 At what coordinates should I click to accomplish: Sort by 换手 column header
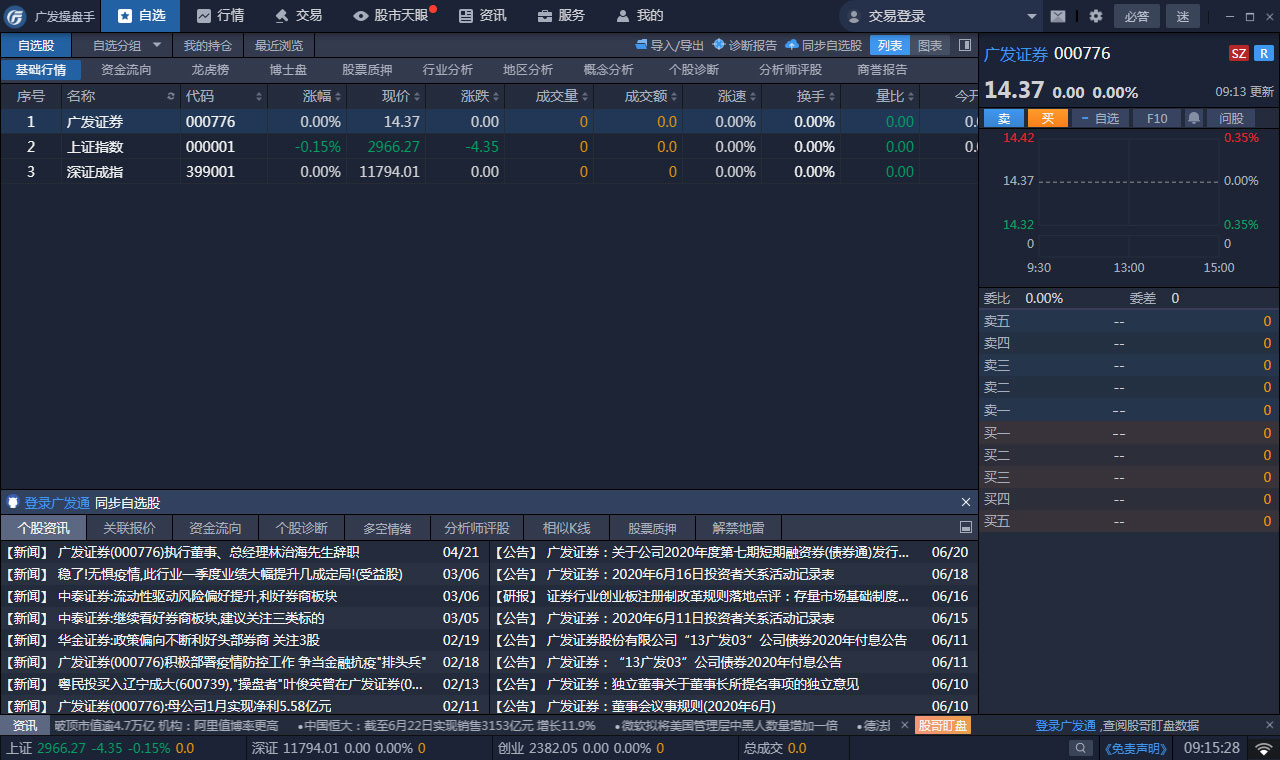tap(801, 96)
